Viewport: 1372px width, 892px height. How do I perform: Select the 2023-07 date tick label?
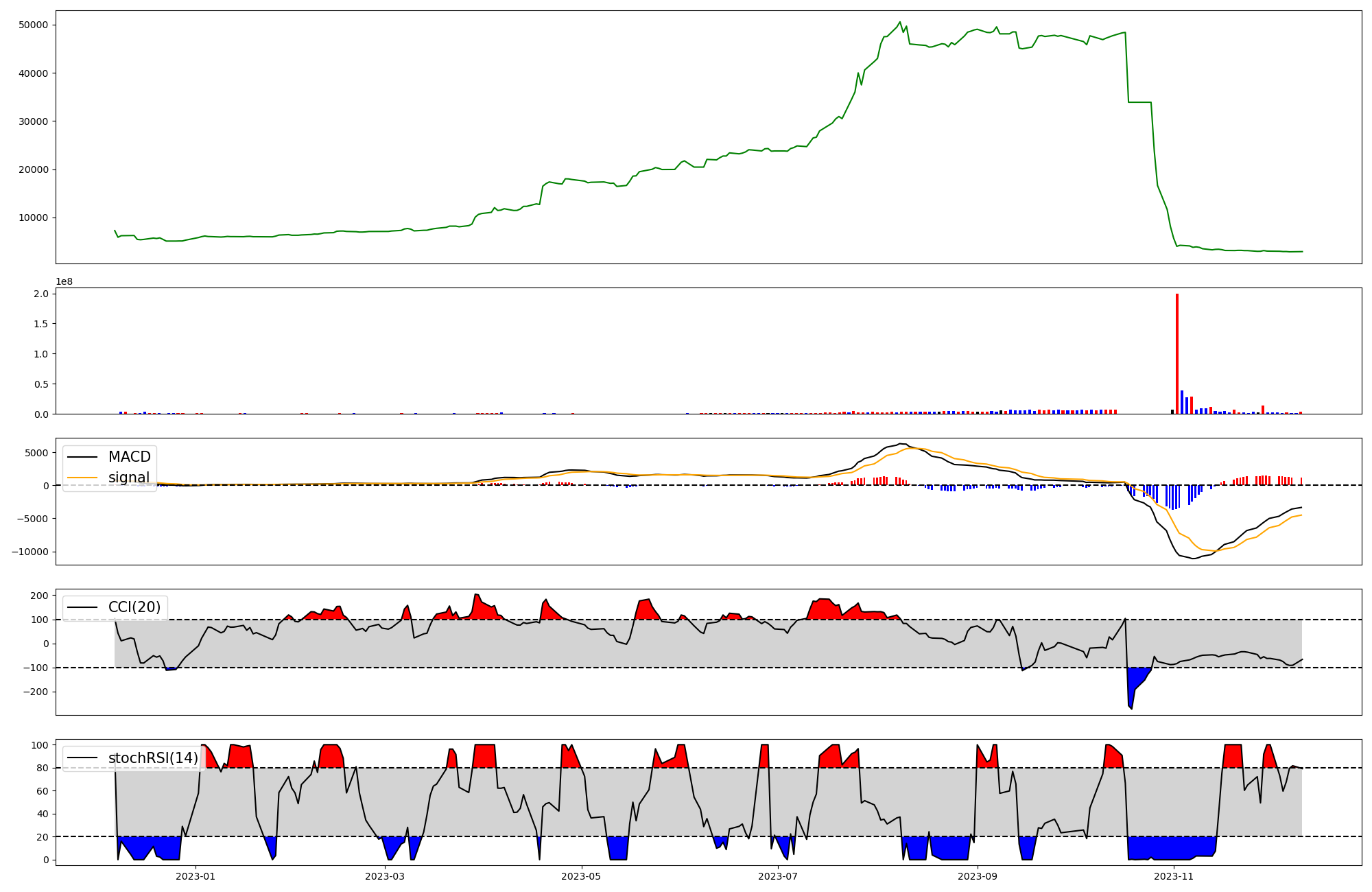click(779, 876)
